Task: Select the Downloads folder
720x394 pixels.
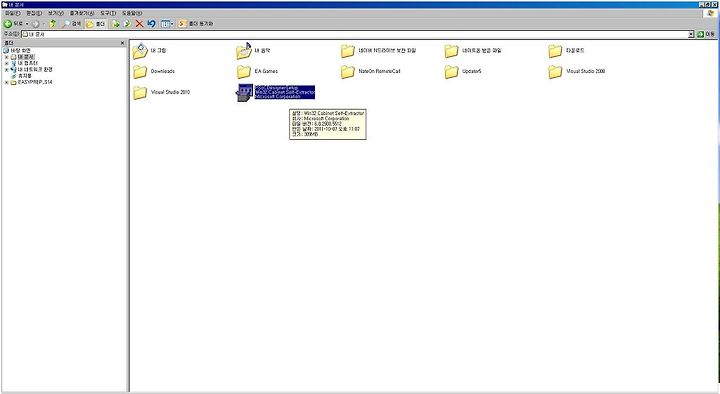Action: coord(154,72)
